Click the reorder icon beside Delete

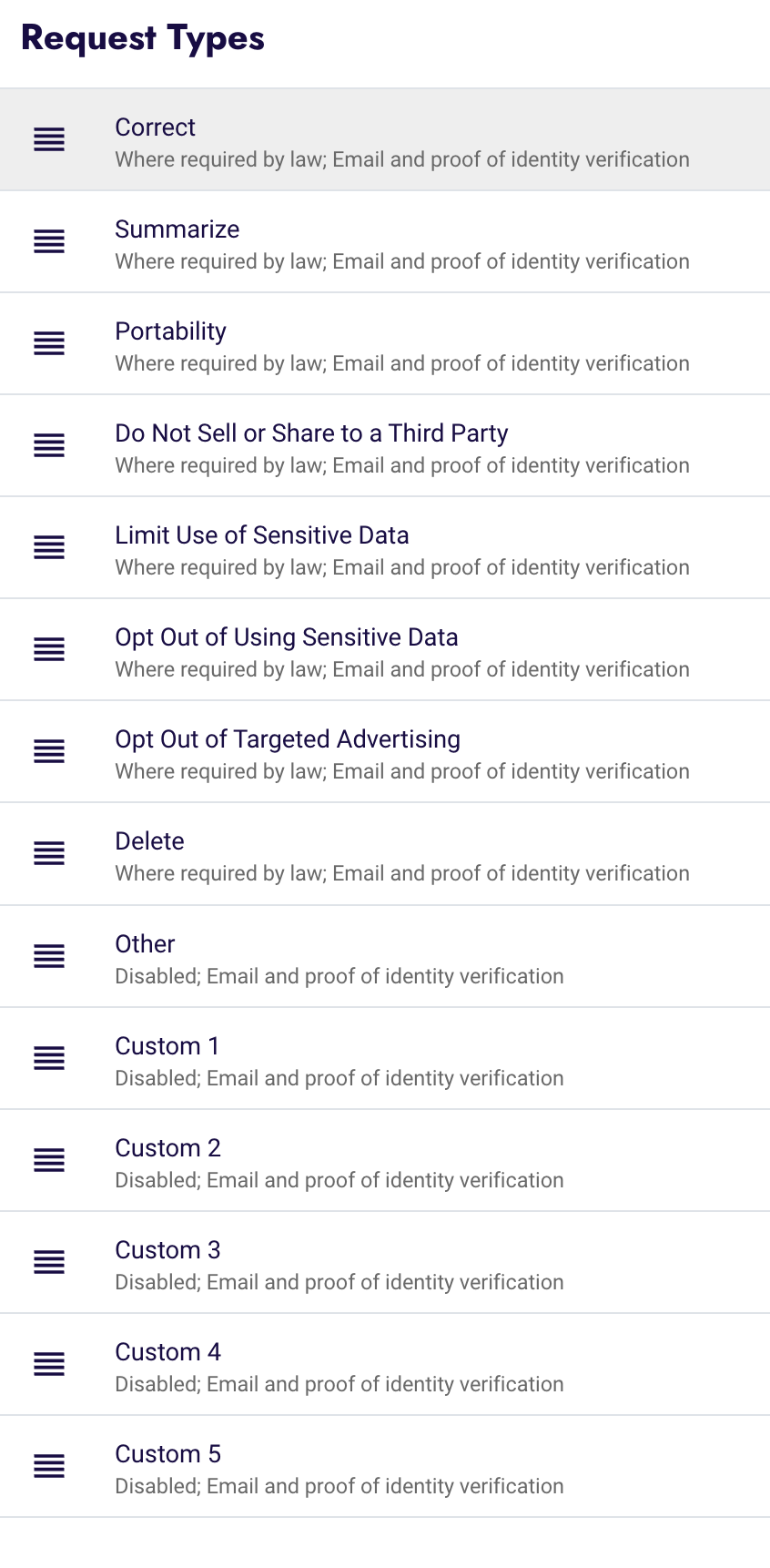[49, 853]
